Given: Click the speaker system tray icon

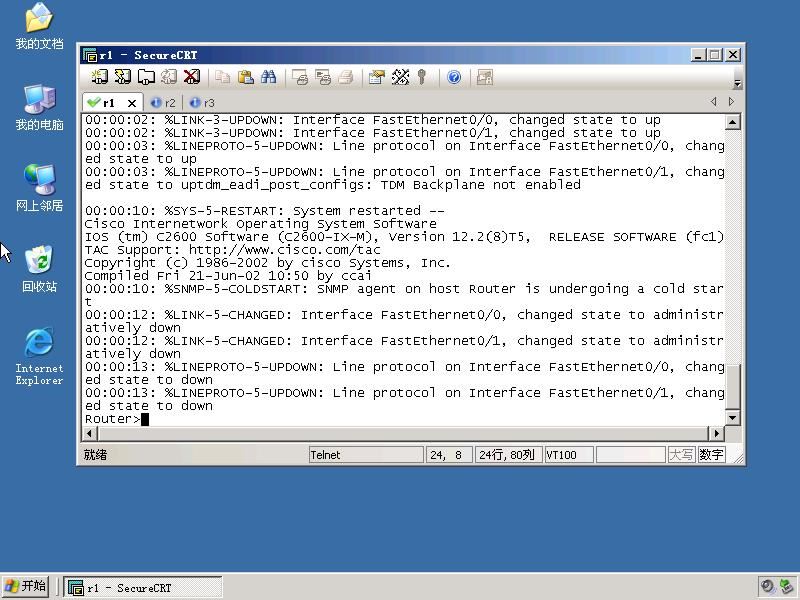Looking at the screenshot, I should [767, 587].
